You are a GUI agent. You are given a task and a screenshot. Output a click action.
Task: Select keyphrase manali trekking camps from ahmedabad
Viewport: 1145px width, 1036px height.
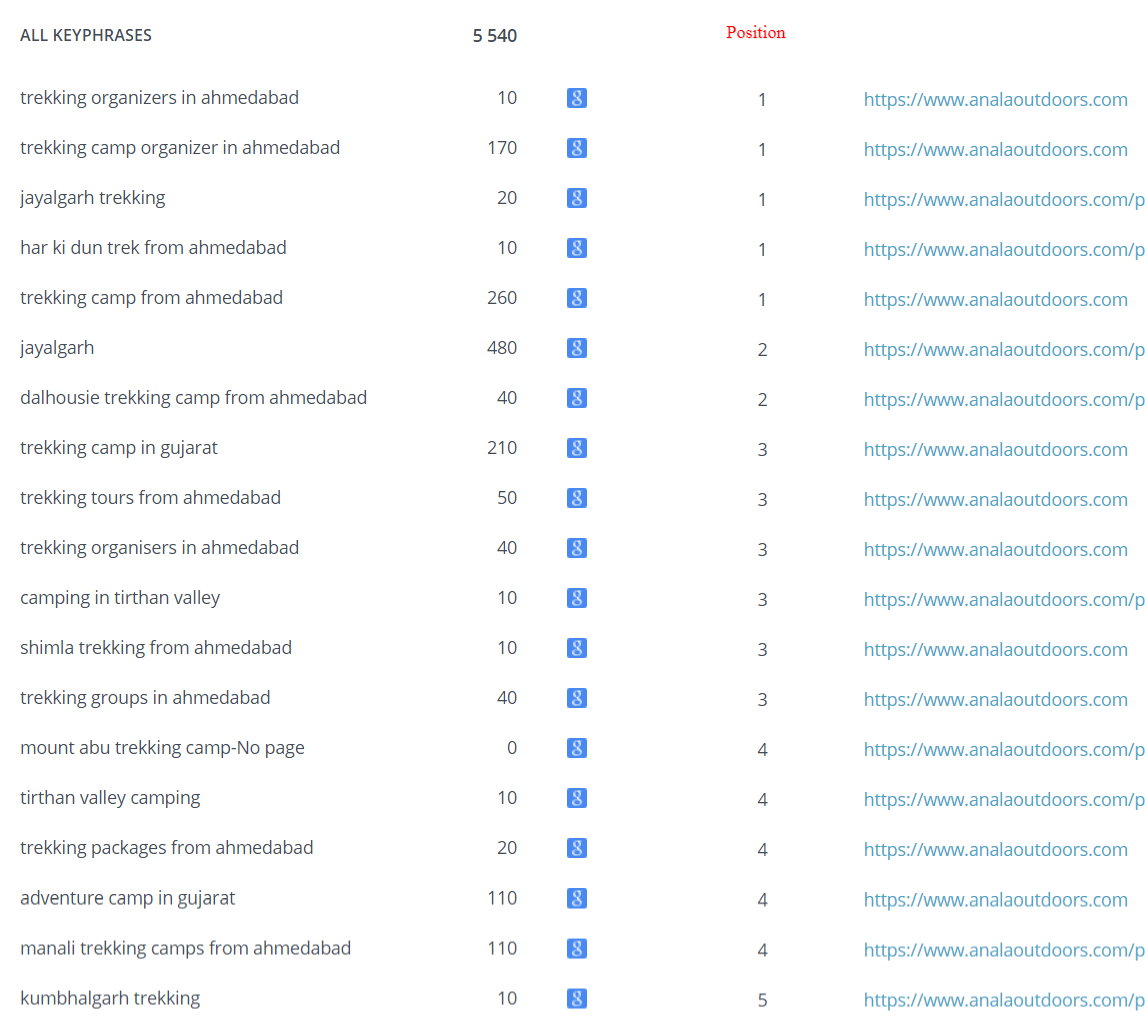point(185,948)
